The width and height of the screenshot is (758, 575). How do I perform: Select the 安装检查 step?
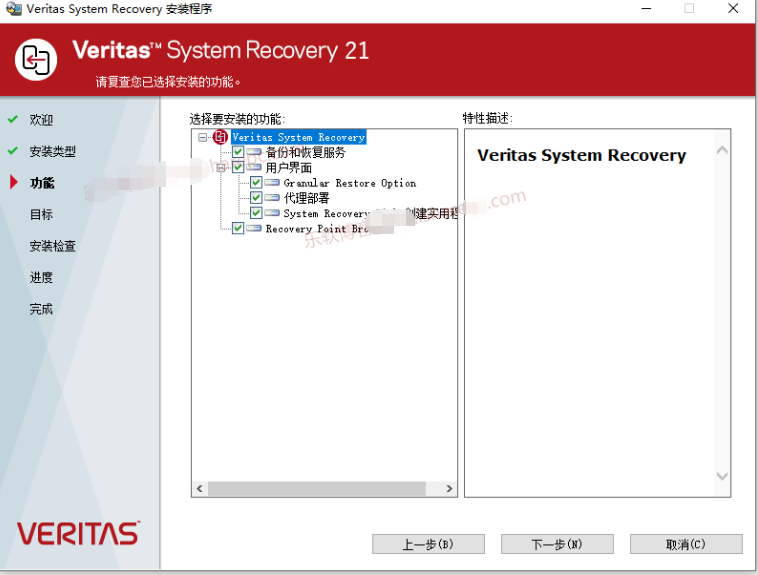tap(53, 246)
